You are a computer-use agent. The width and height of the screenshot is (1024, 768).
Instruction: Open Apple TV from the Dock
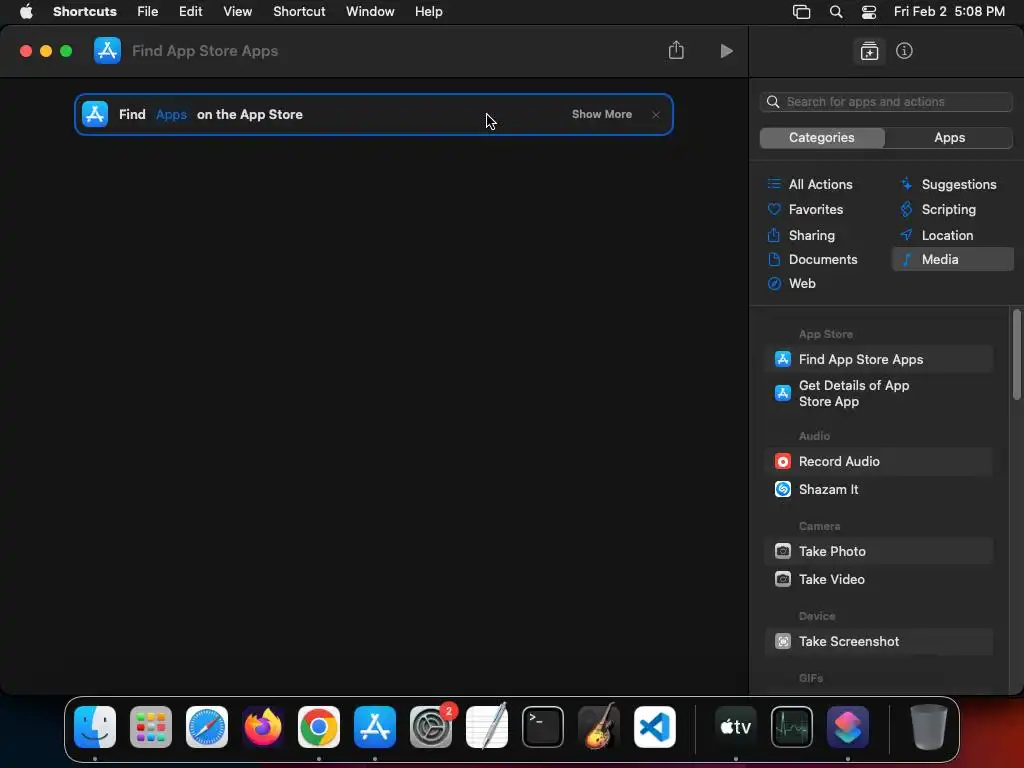click(736, 727)
